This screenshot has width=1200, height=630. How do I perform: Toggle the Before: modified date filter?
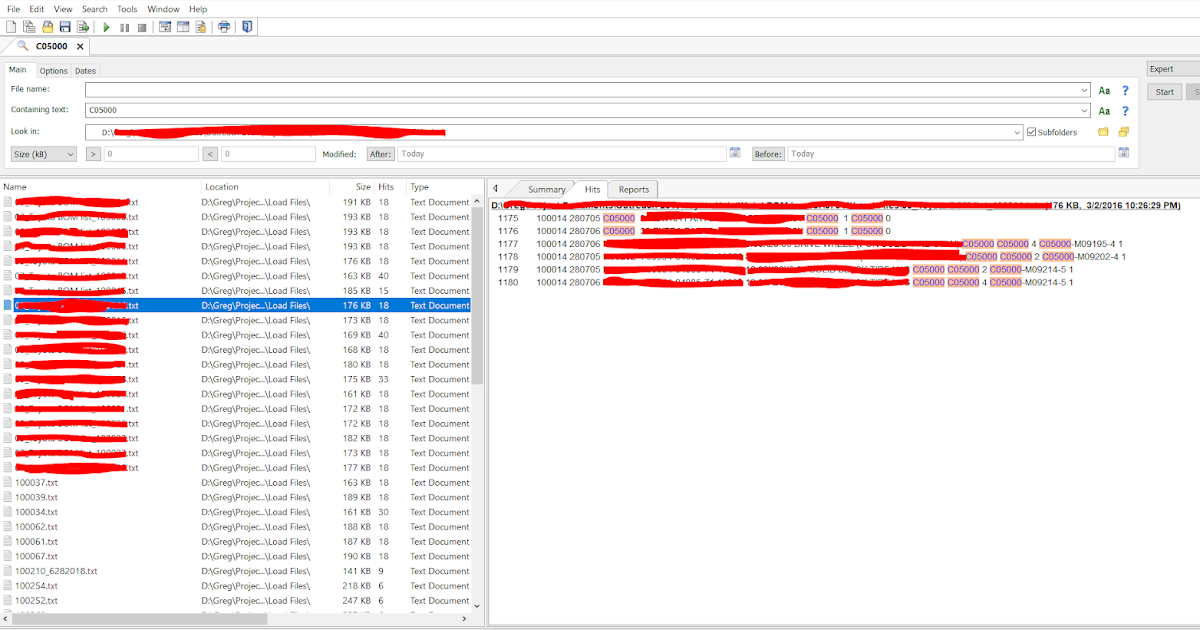pyautogui.click(x=768, y=153)
